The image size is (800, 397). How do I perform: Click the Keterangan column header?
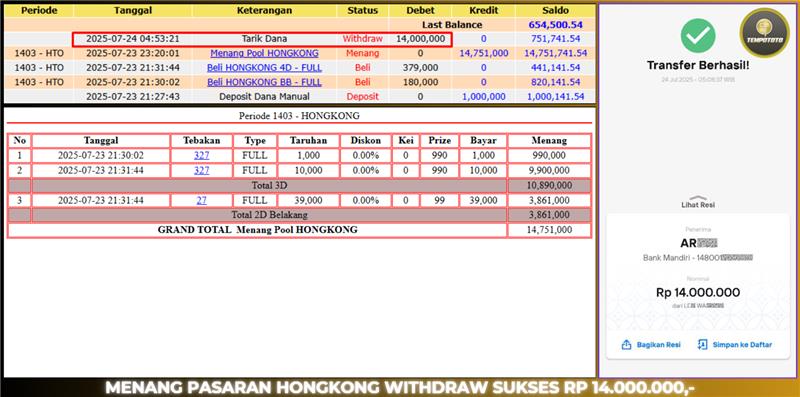[264, 10]
